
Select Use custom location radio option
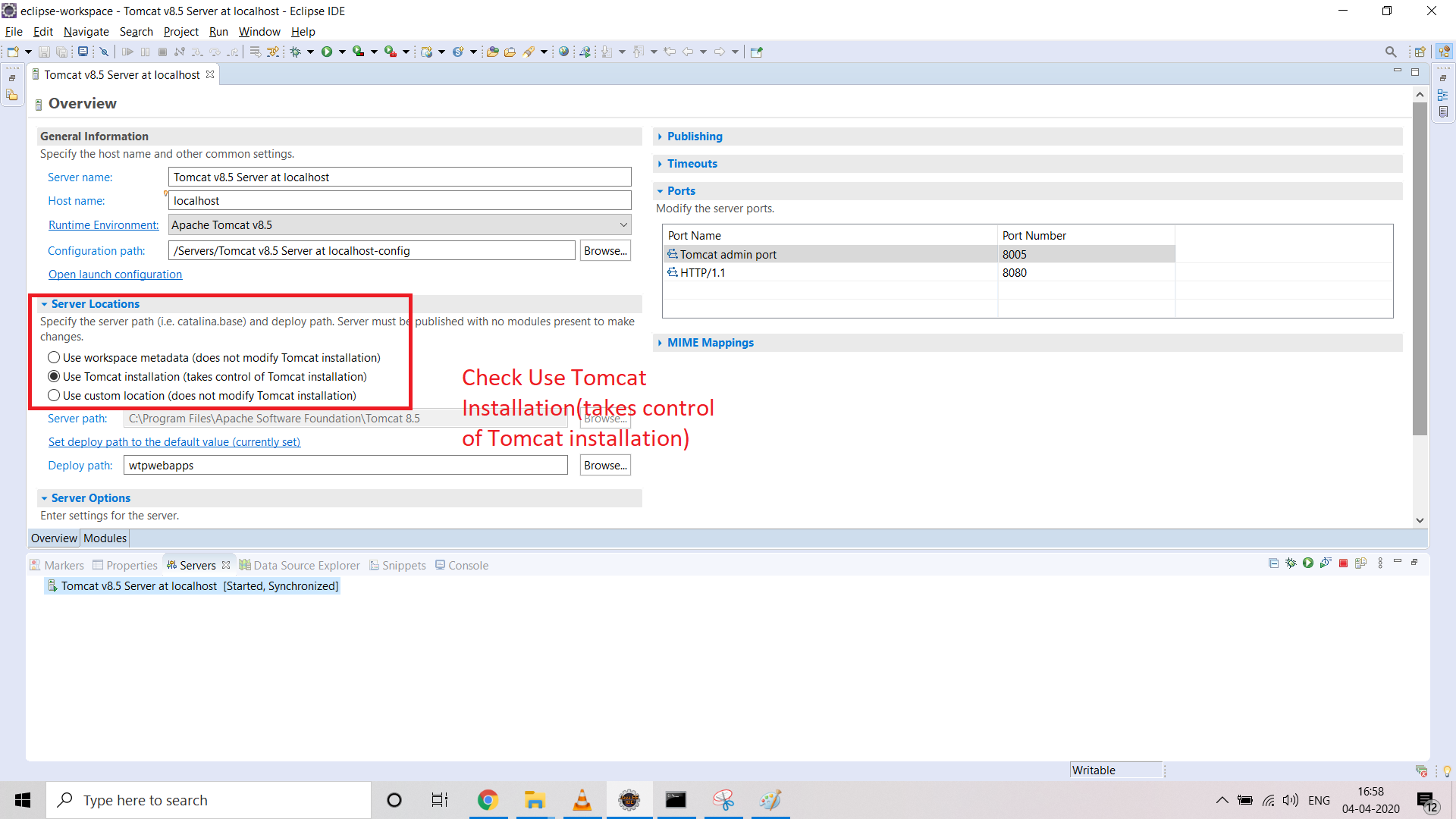[54, 395]
